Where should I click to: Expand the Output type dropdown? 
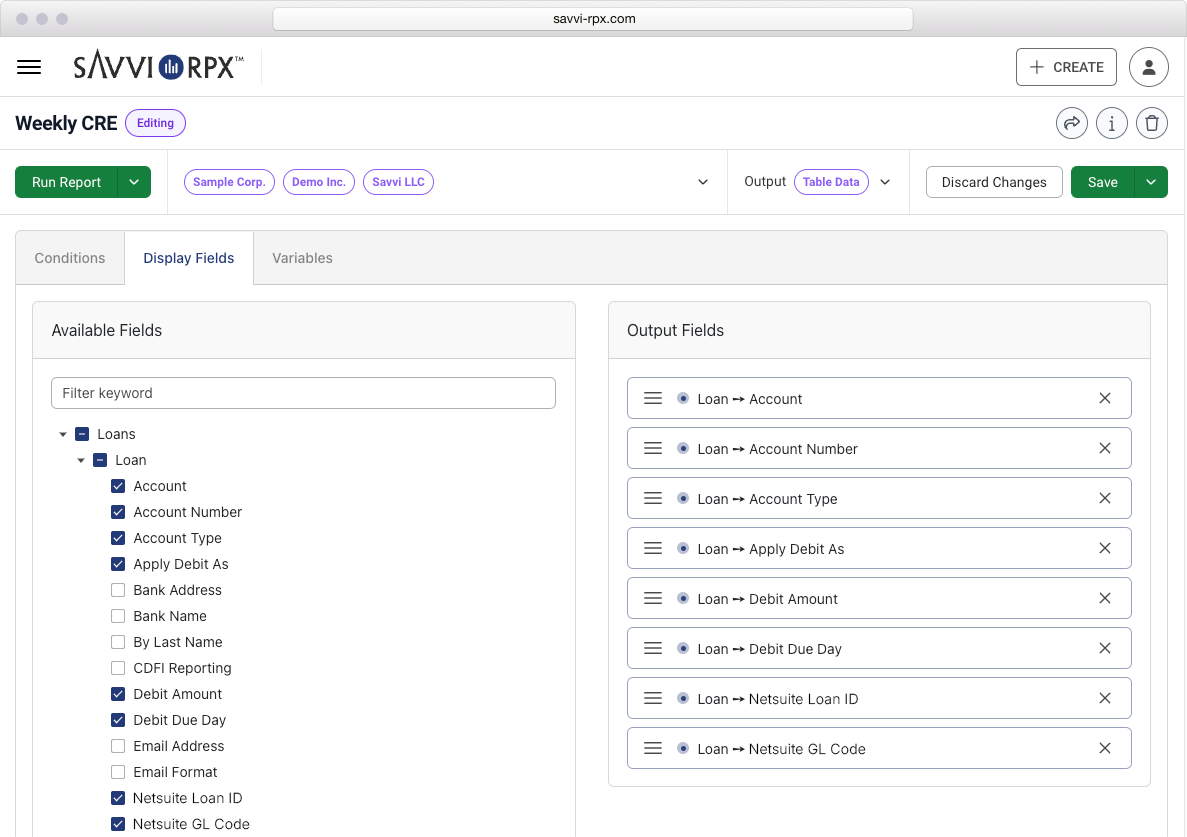pos(884,182)
